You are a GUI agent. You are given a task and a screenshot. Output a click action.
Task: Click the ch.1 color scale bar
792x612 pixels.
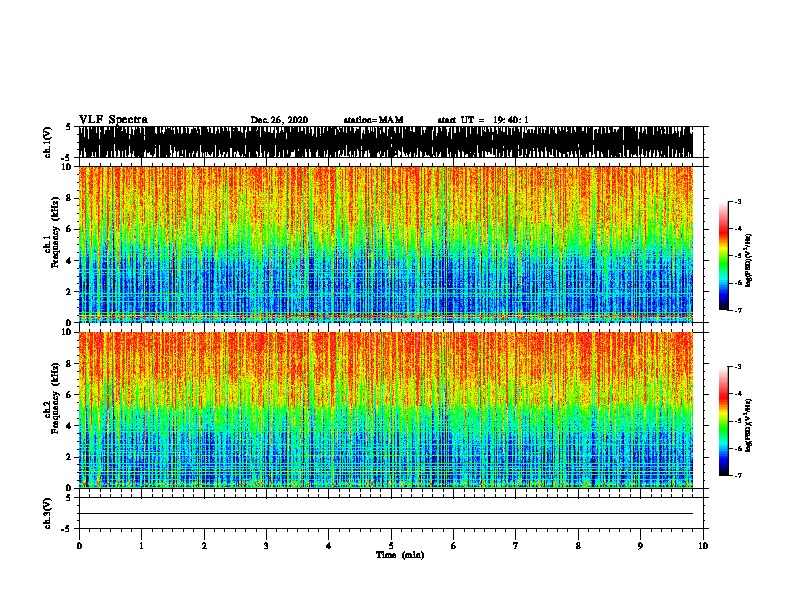click(x=724, y=256)
